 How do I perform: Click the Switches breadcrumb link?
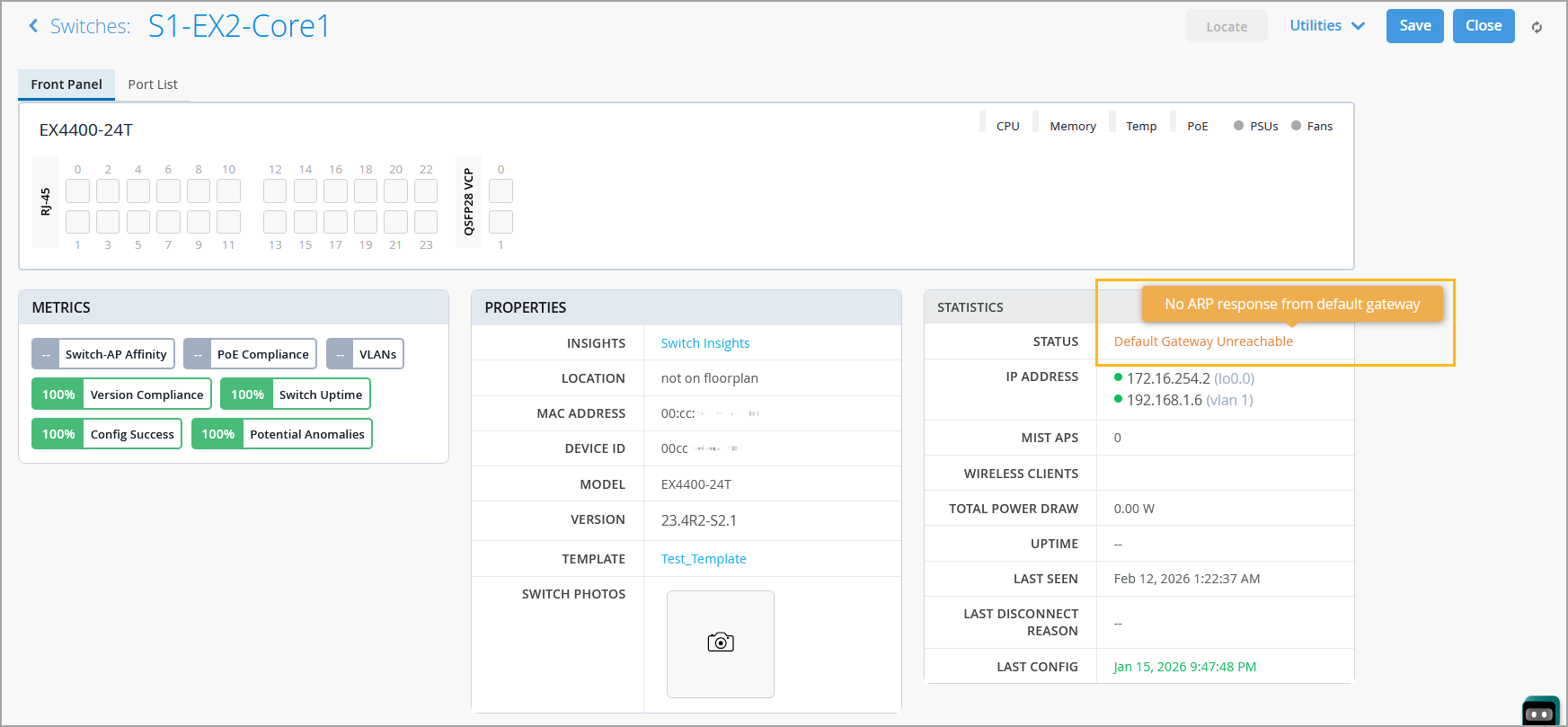tap(90, 27)
